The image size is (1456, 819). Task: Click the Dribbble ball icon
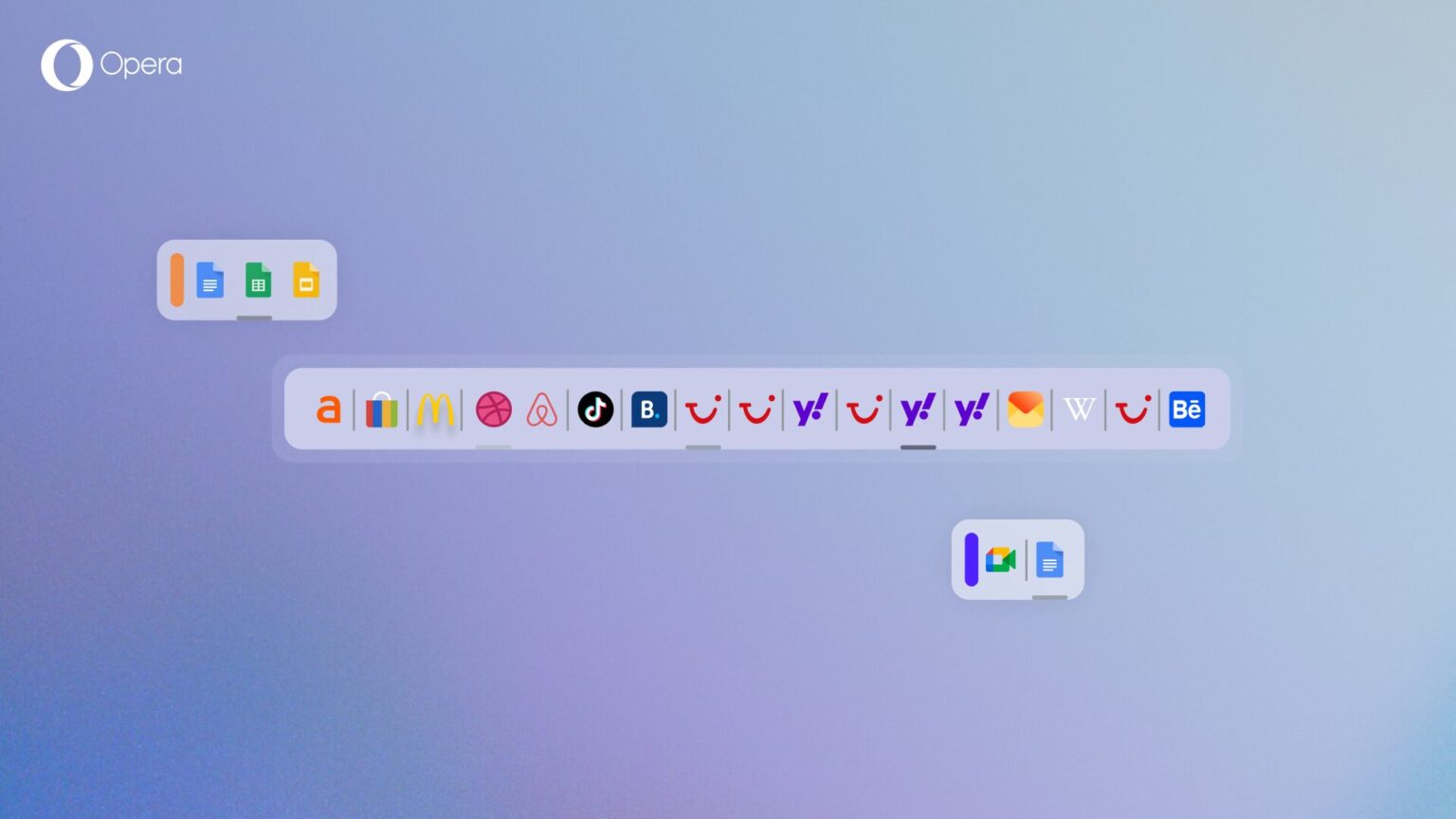pos(494,409)
